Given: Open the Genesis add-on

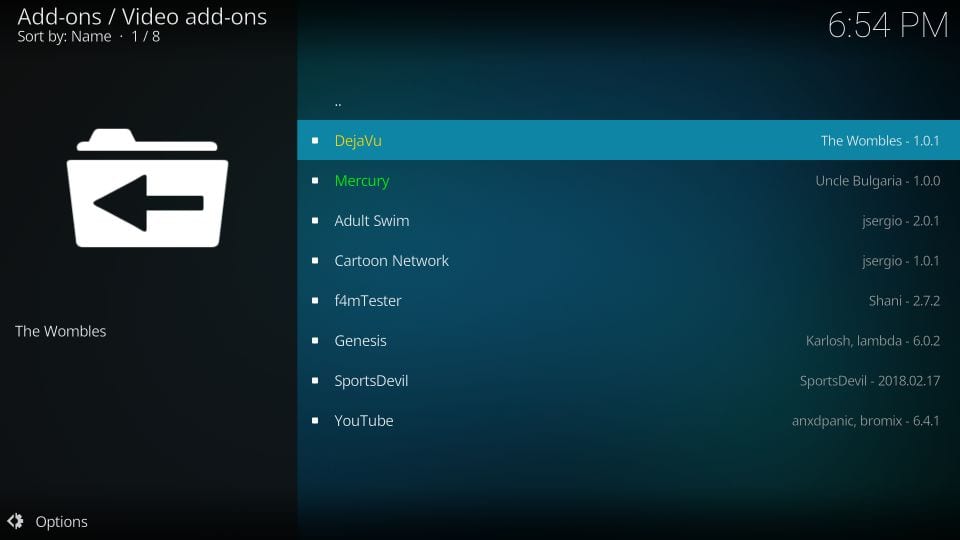Looking at the screenshot, I should pos(628,340).
